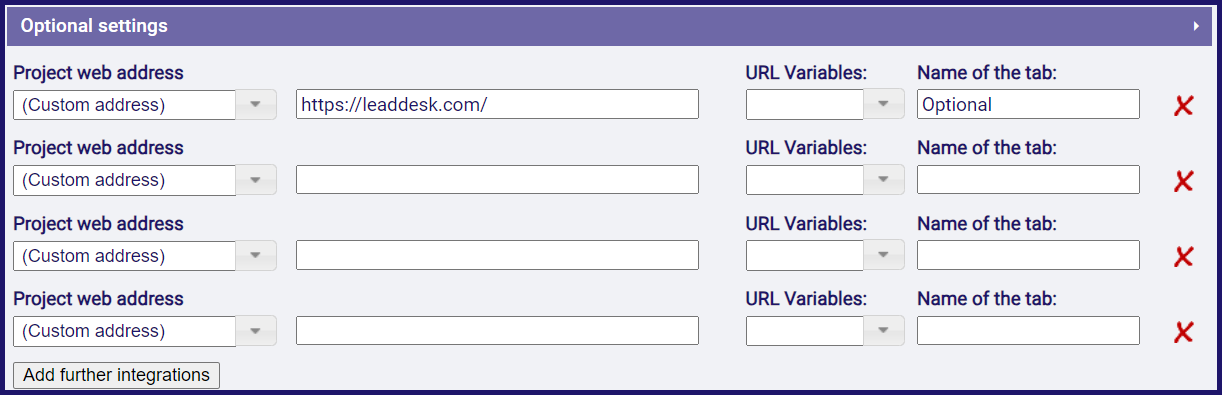Remove the second integration row via red X
Image resolution: width=1222 pixels, height=395 pixels.
[x=1184, y=181]
